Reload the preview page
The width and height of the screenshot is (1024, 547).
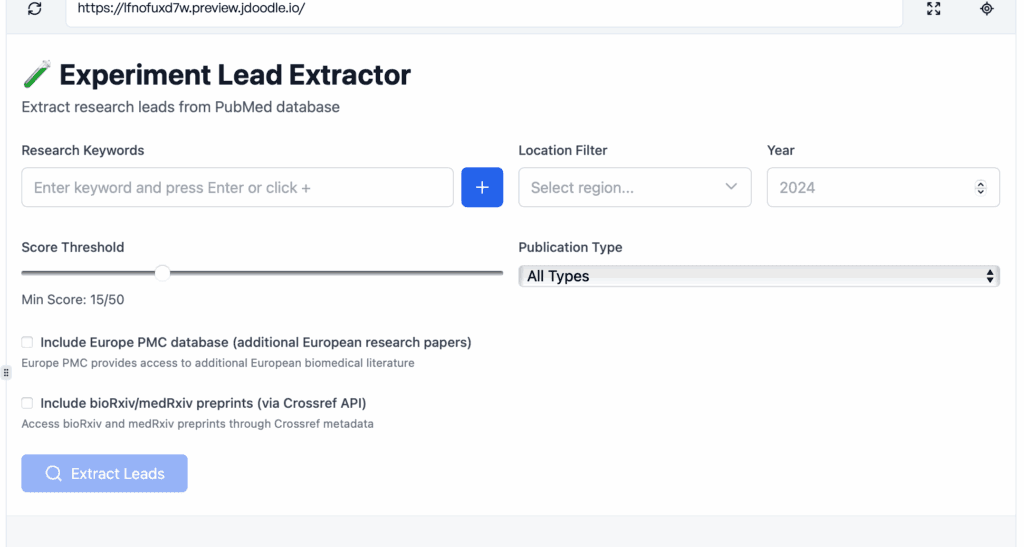pos(35,9)
